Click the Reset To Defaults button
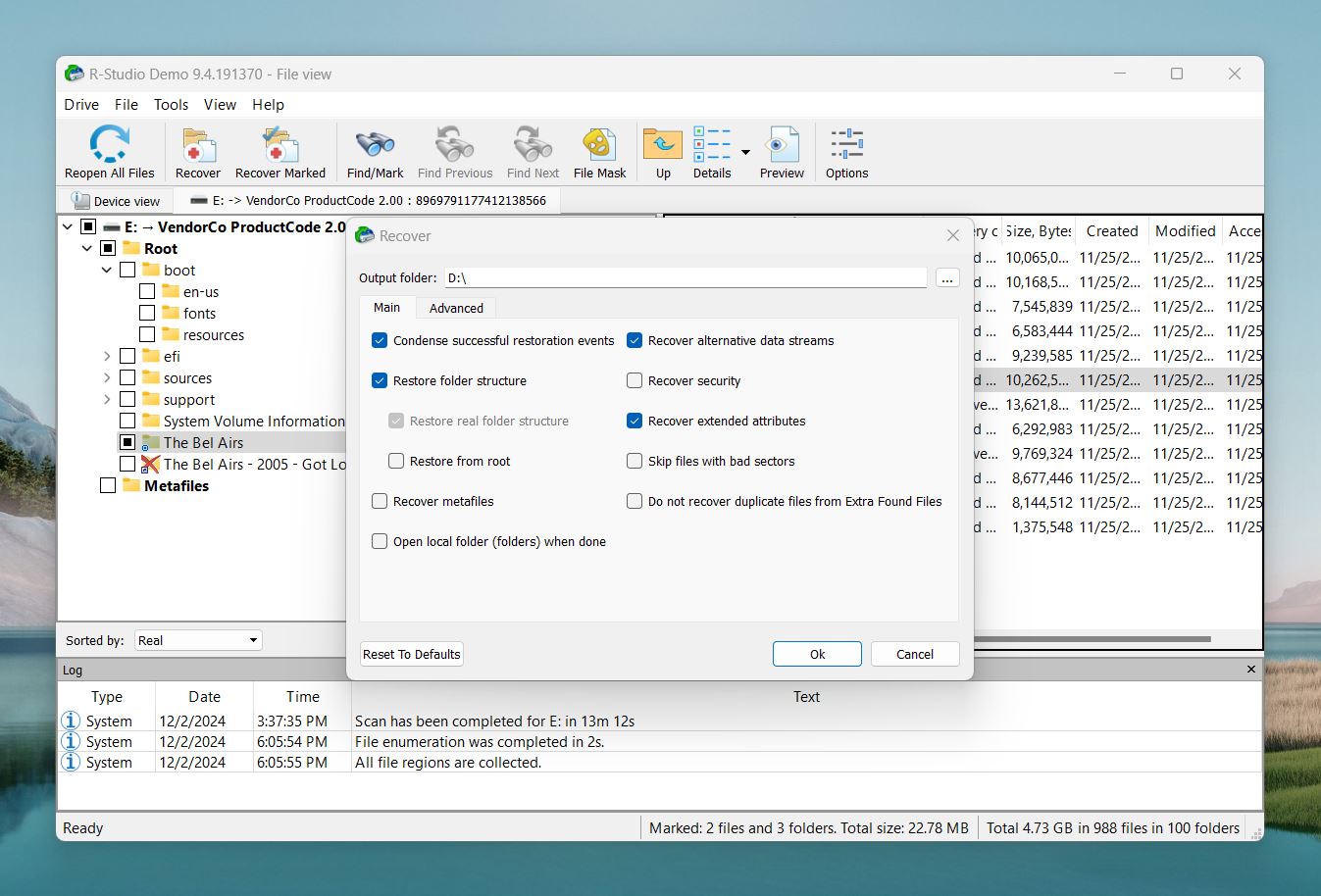 [x=412, y=654]
